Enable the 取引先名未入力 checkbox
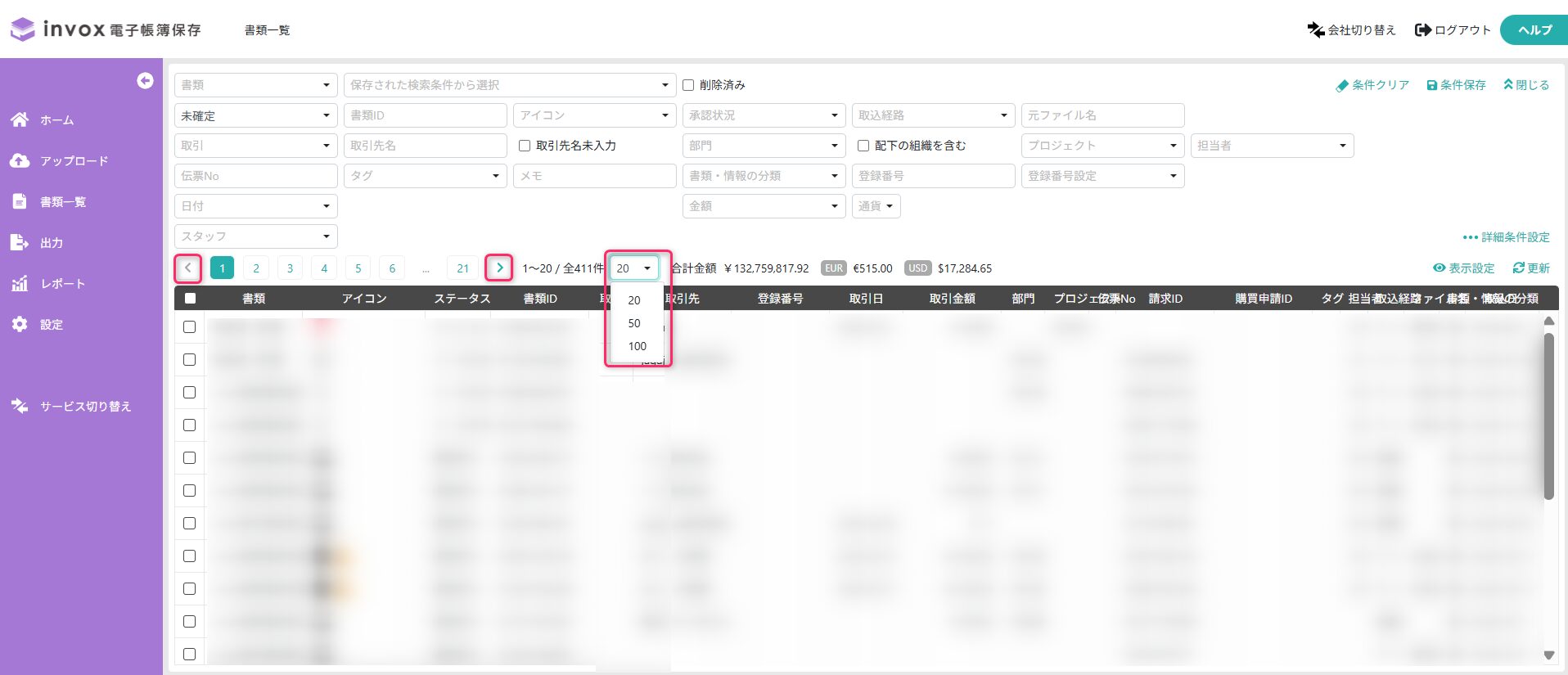This screenshot has width=1568, height=675. pos(525,146)
